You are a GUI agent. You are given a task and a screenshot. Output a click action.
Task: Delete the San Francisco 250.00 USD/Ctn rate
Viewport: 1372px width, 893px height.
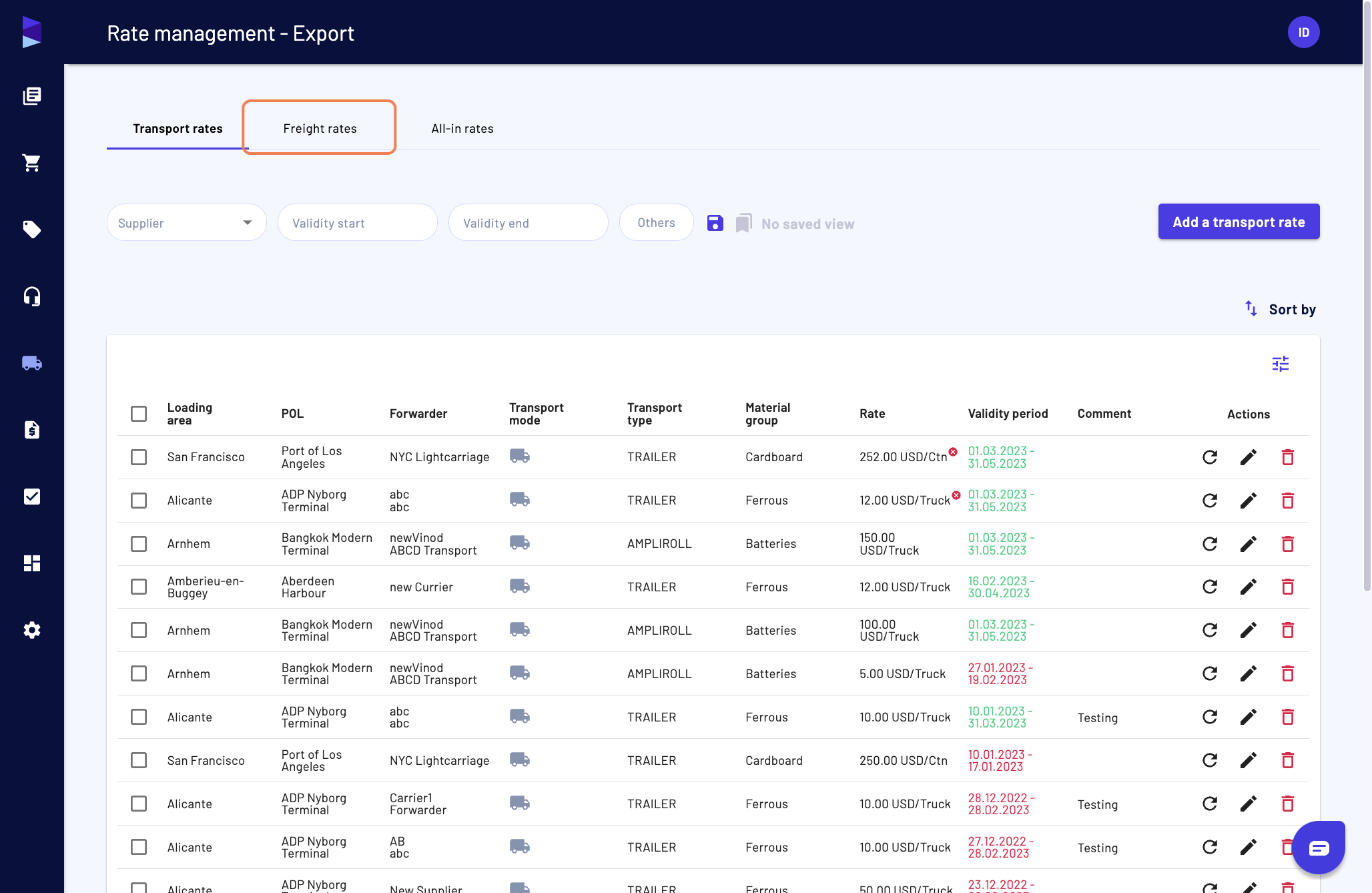1288,760
